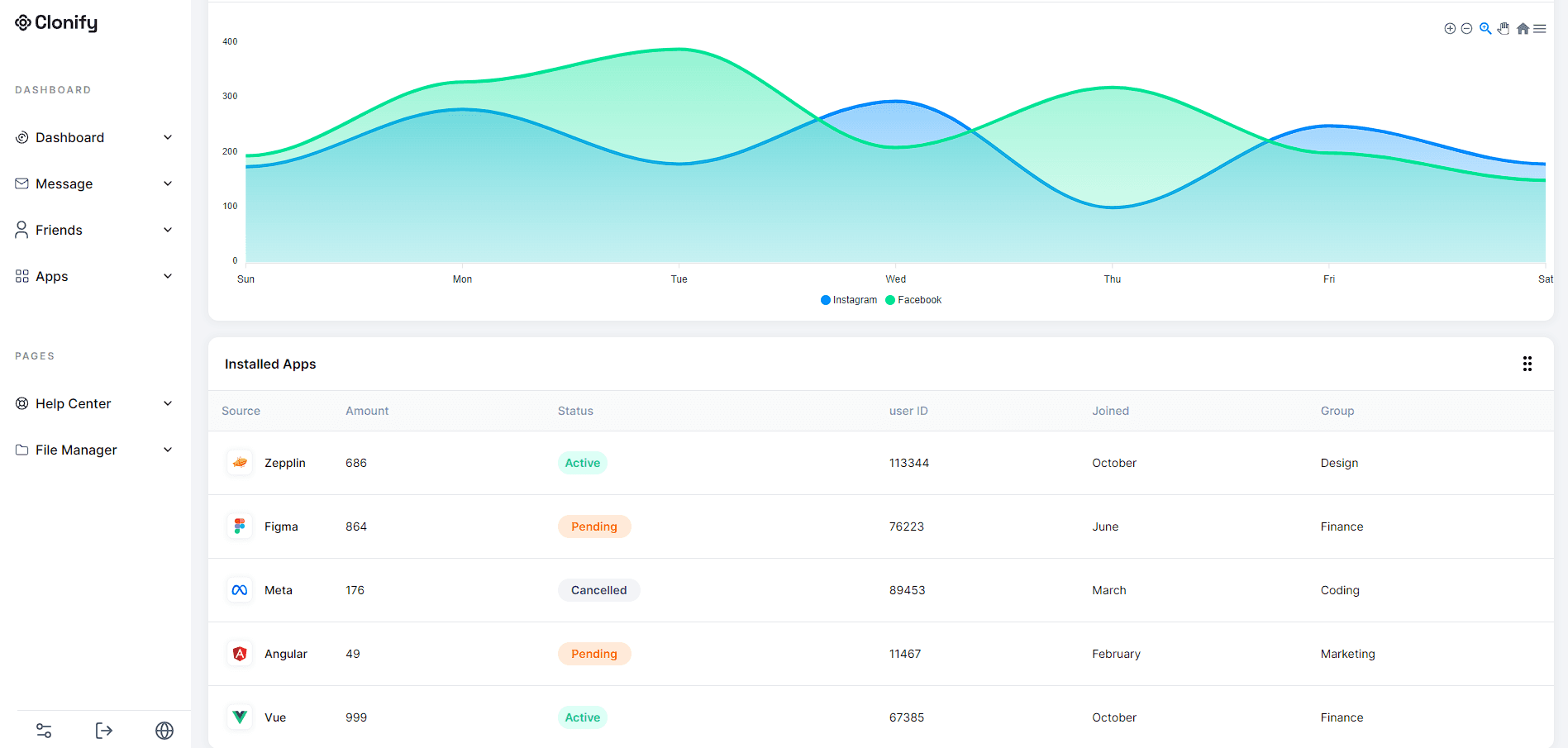Click the Friends person icon
This screenshot has height=748, width=1568.
point(22,230)
